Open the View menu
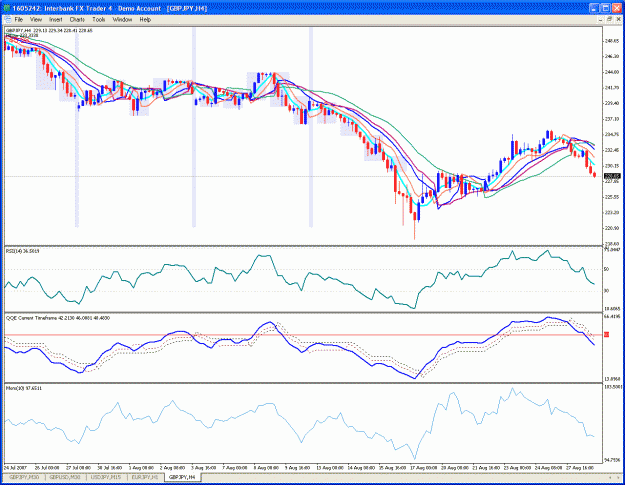 point(35,19)
